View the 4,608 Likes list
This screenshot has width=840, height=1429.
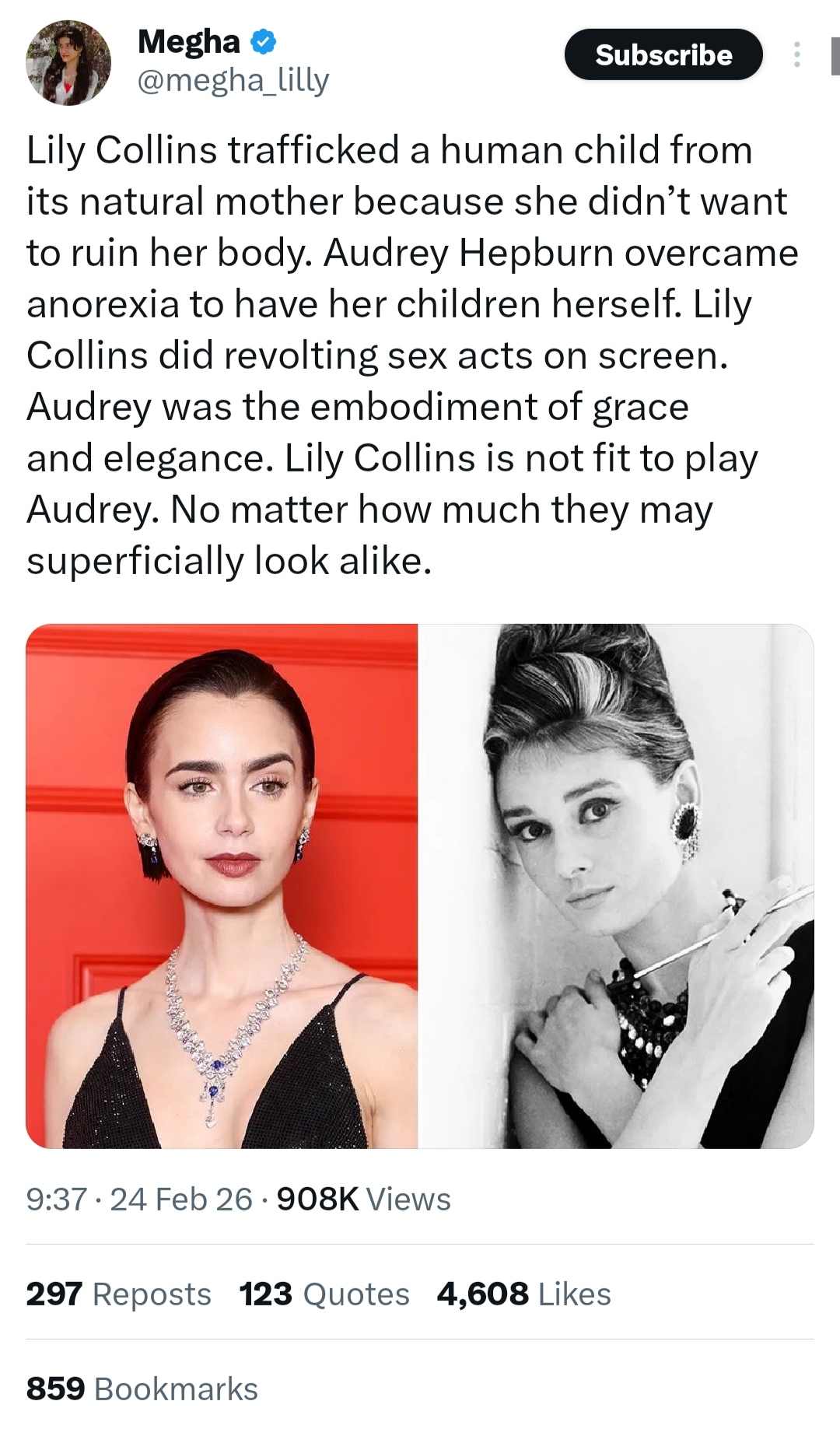click(523, 1294)
